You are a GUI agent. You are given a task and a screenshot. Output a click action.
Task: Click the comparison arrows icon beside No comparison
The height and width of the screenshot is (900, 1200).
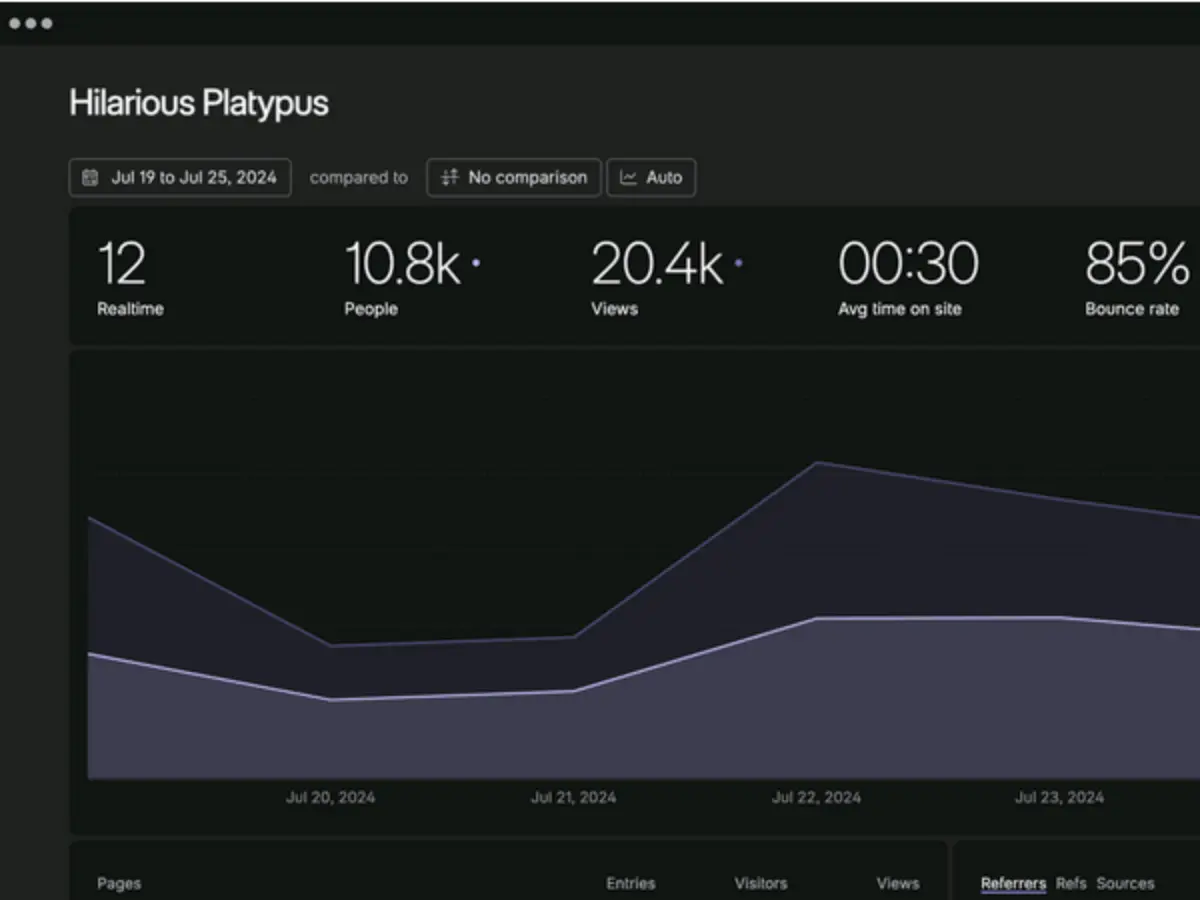click(x=450, y=178)
